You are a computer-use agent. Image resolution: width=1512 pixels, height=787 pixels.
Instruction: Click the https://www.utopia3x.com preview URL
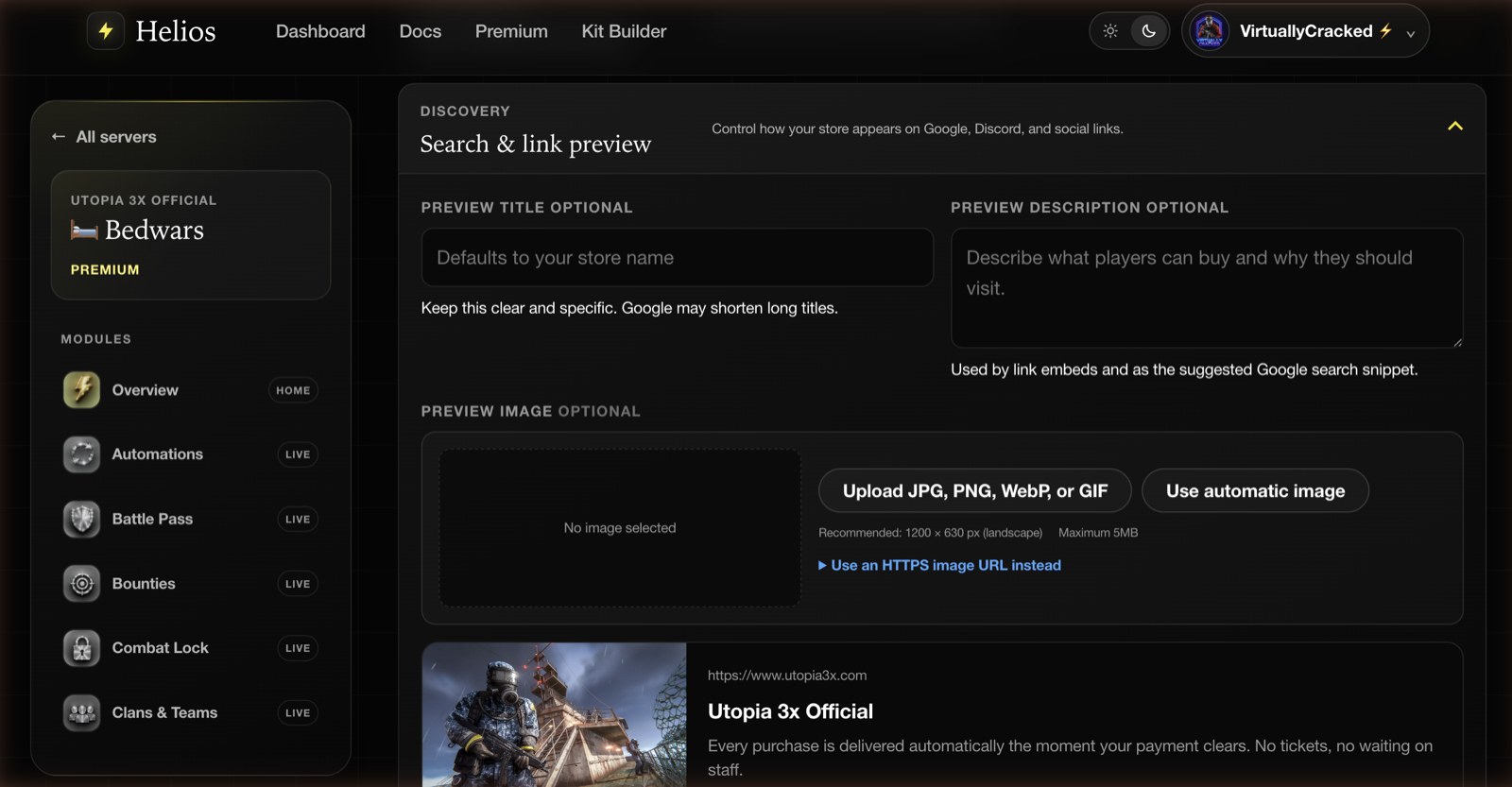pyautogui.click(x=787, y=676)
